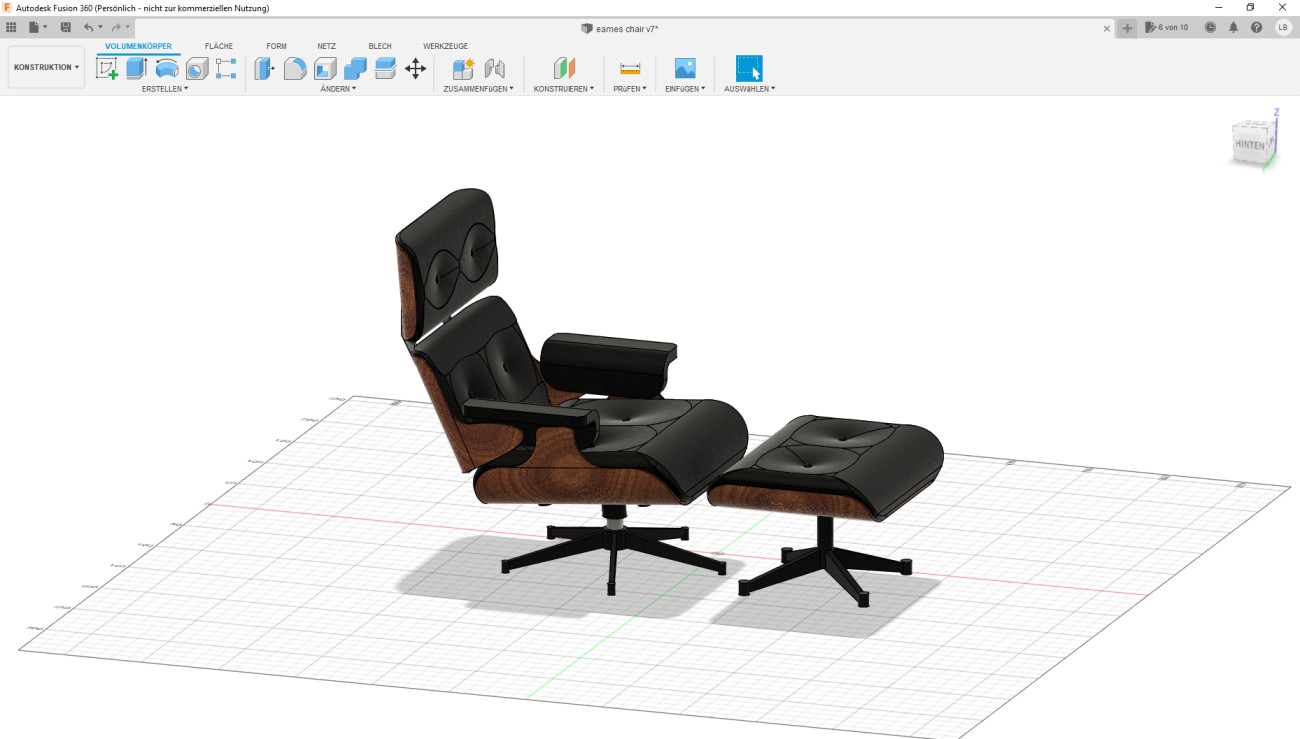Add a new document tab with plus button
Viewport: 1300px width, 739px height.
coord(1128,28)
